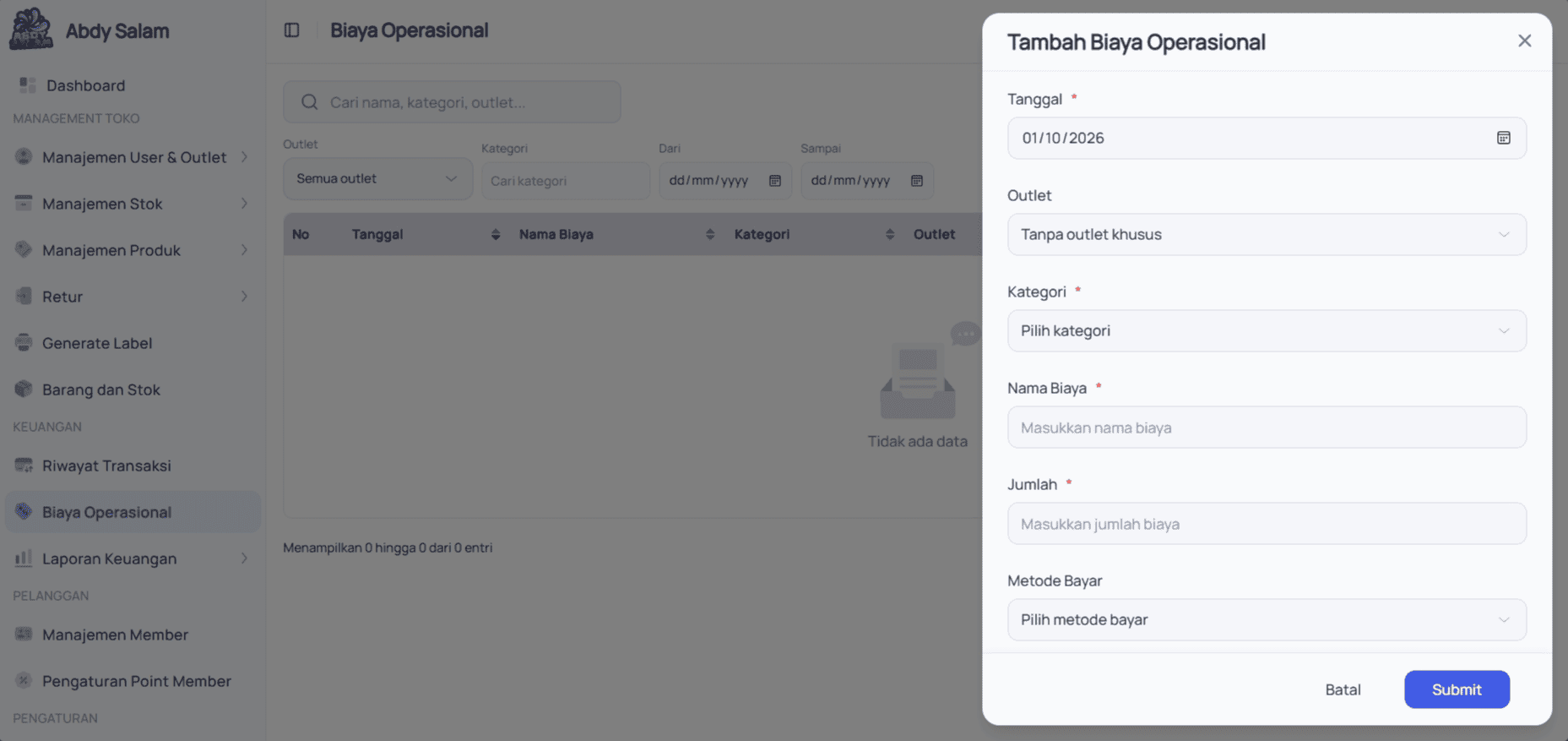Click calendar icon in Dari filter
The height and width of the screenshot is (741, 1568).
774,181
